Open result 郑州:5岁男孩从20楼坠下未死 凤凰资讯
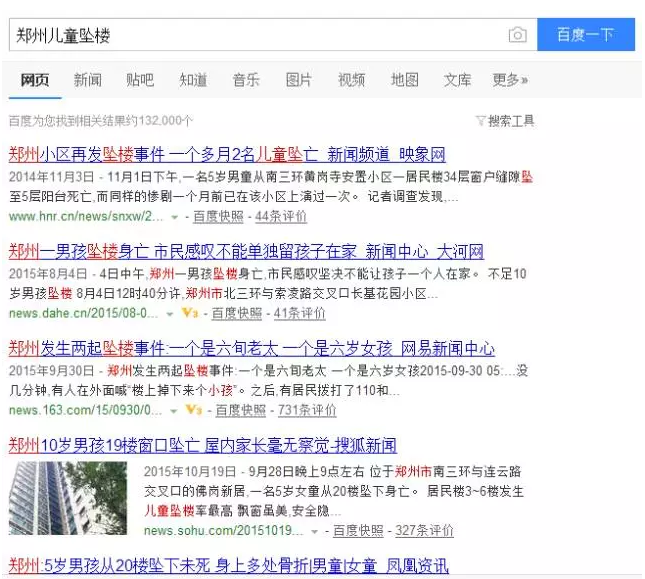 [228, 566]
